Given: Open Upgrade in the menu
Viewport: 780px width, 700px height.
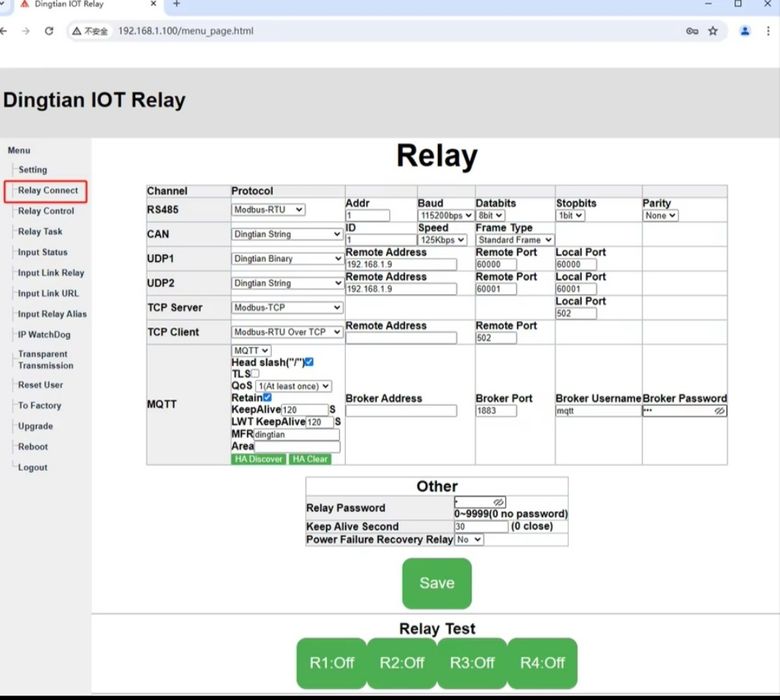Looking at the screenshot, I should coord(35,426).
